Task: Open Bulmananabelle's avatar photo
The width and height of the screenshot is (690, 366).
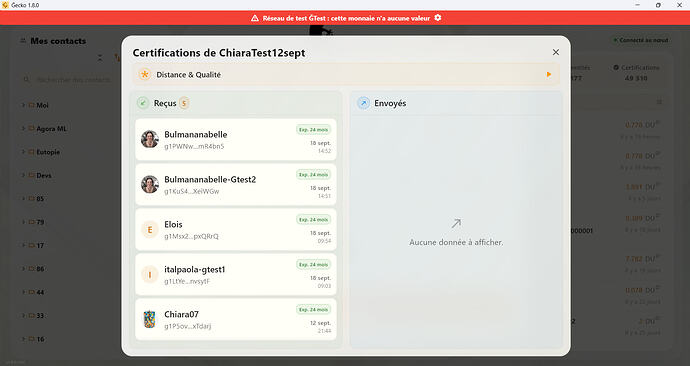Action: click(150, 139)
